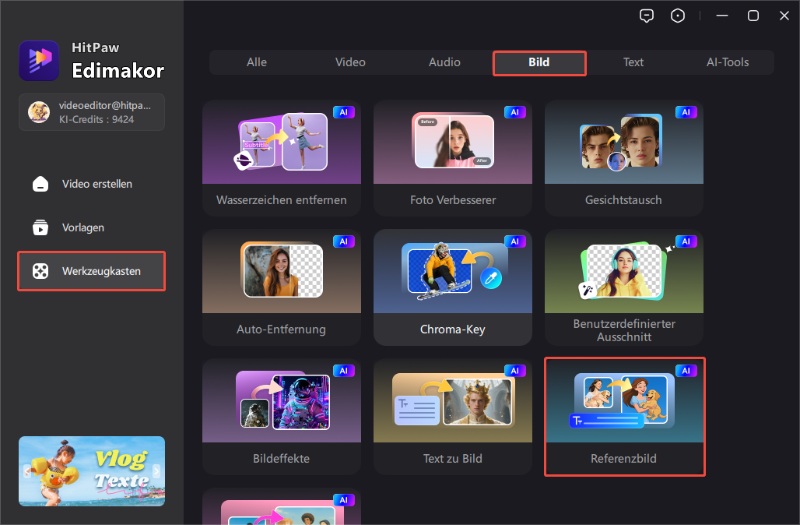
Task: Switch to the Alle tab
Action: pyautogui.click(x=257, y=62)
